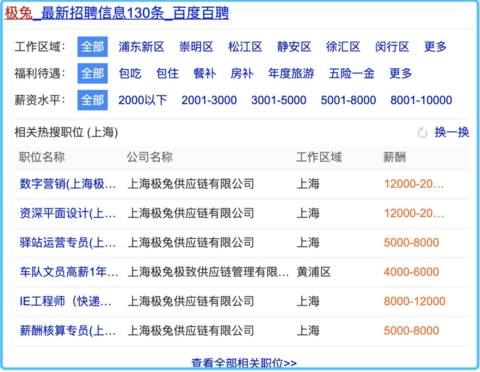Click company name in 驿站运营专员 row
The image size is (480, 372).
pos(191,242)
